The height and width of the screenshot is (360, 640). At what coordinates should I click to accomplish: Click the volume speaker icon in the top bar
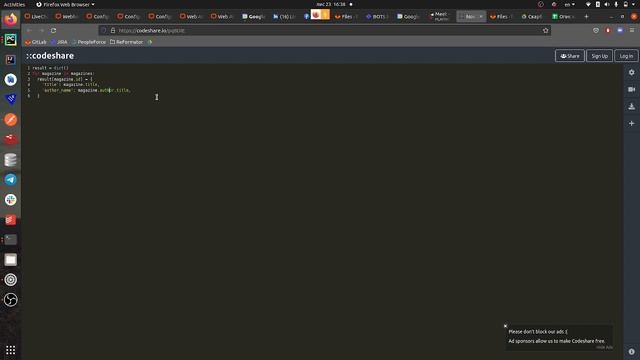(607, 4)
